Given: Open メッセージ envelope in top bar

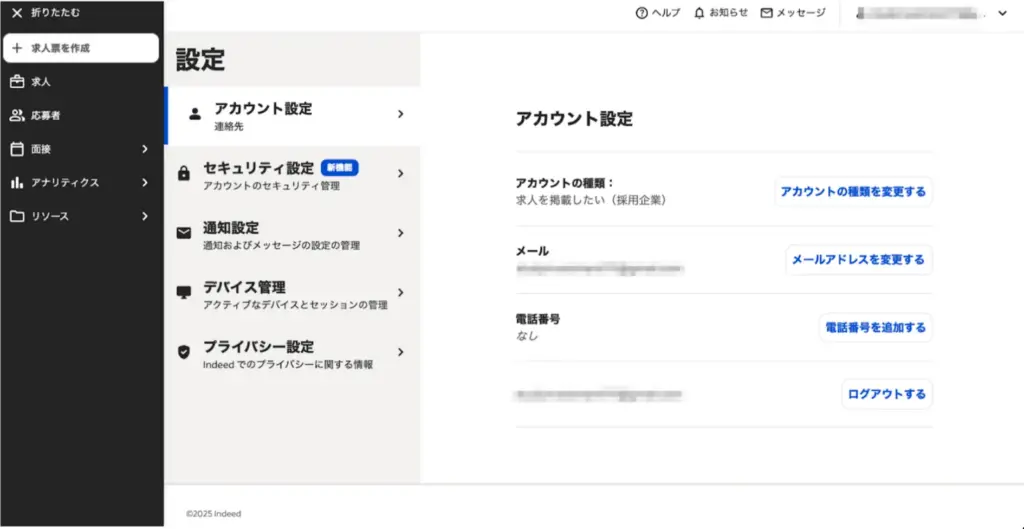Looking at the screenshot, I should (766, 13).
